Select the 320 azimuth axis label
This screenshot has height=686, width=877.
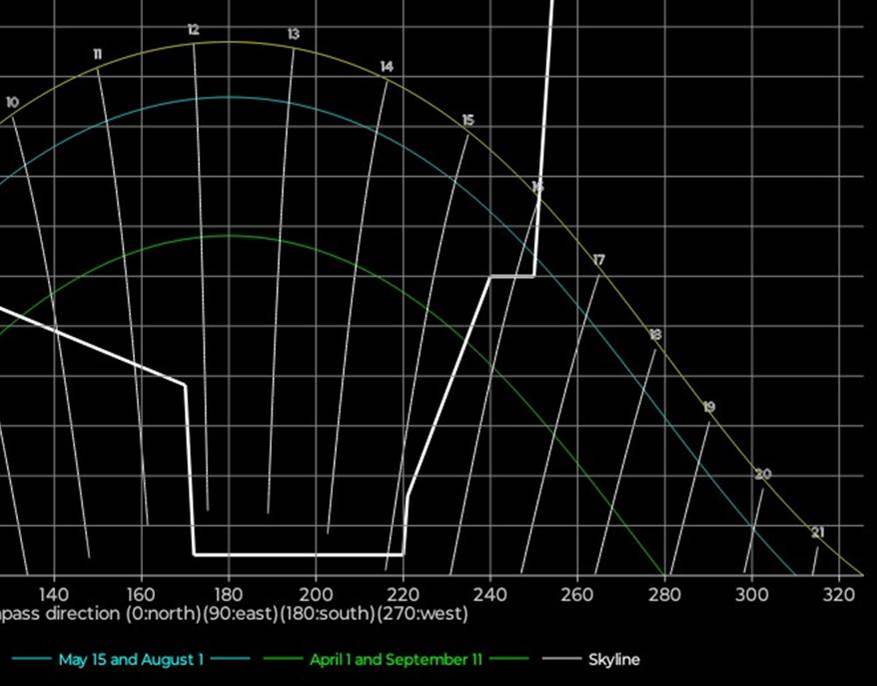[839, 594]
